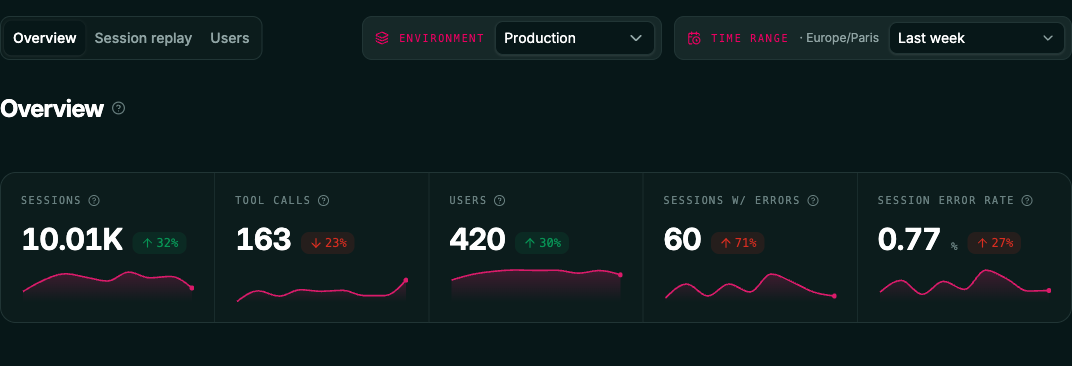Switch to the Overview tab

44,38
